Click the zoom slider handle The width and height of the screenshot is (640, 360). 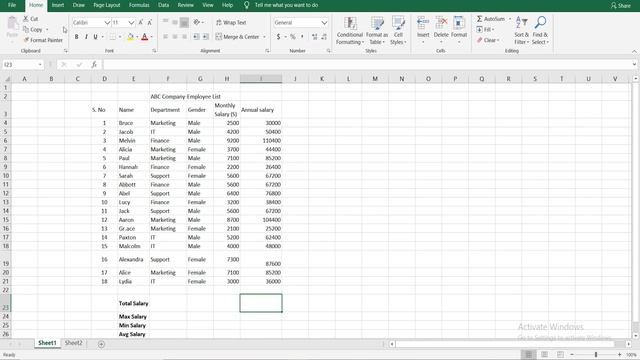[x=596, y=355]
